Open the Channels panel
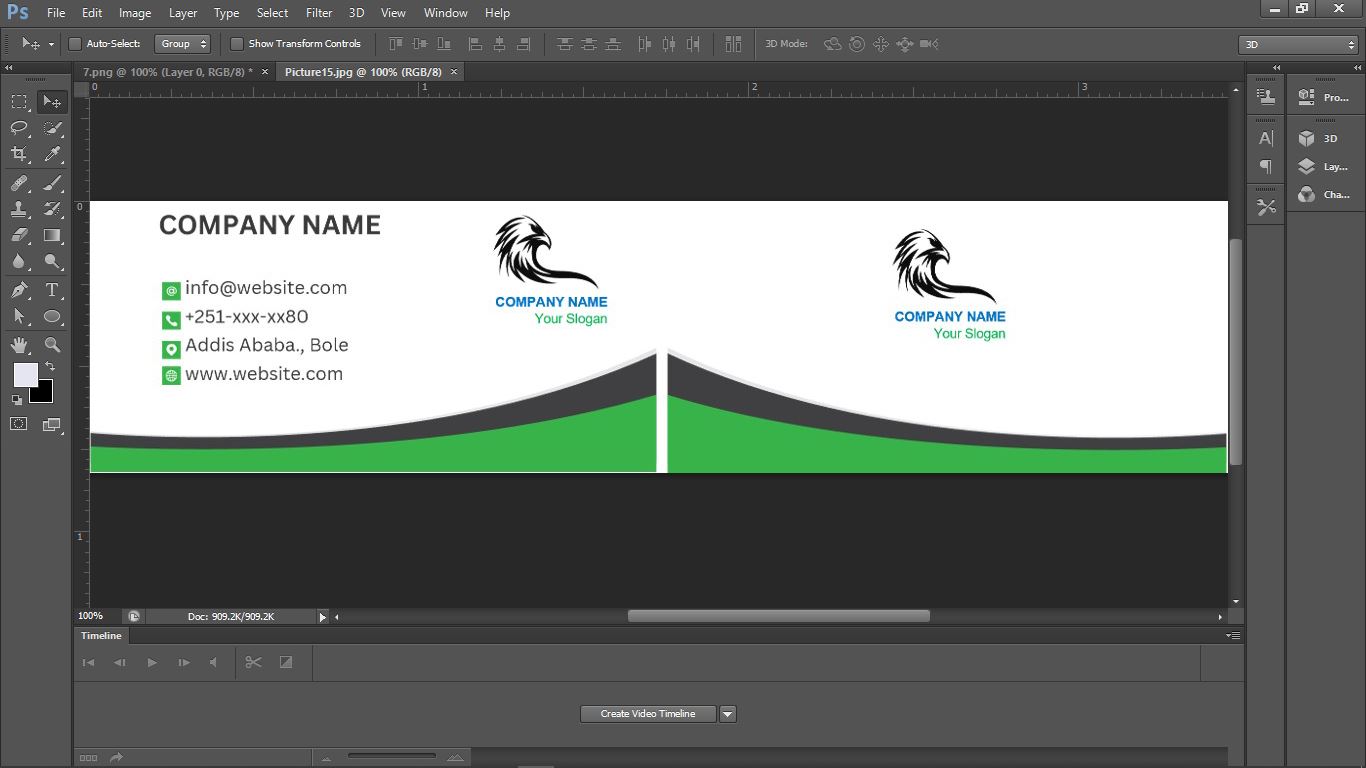This screenshot has height=768, width=1366. [1323, 194]
